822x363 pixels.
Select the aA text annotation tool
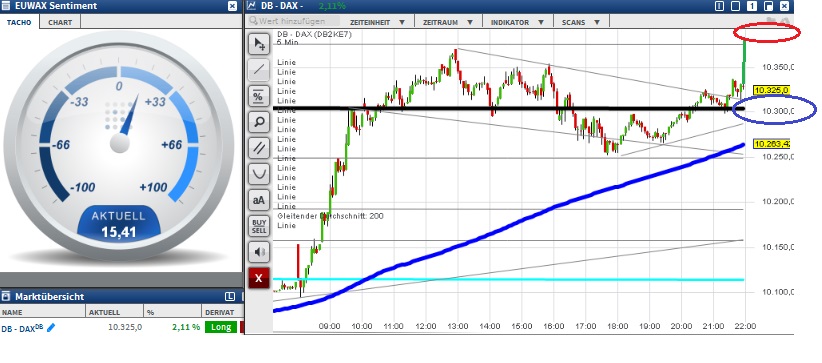(x=259, y=200)
